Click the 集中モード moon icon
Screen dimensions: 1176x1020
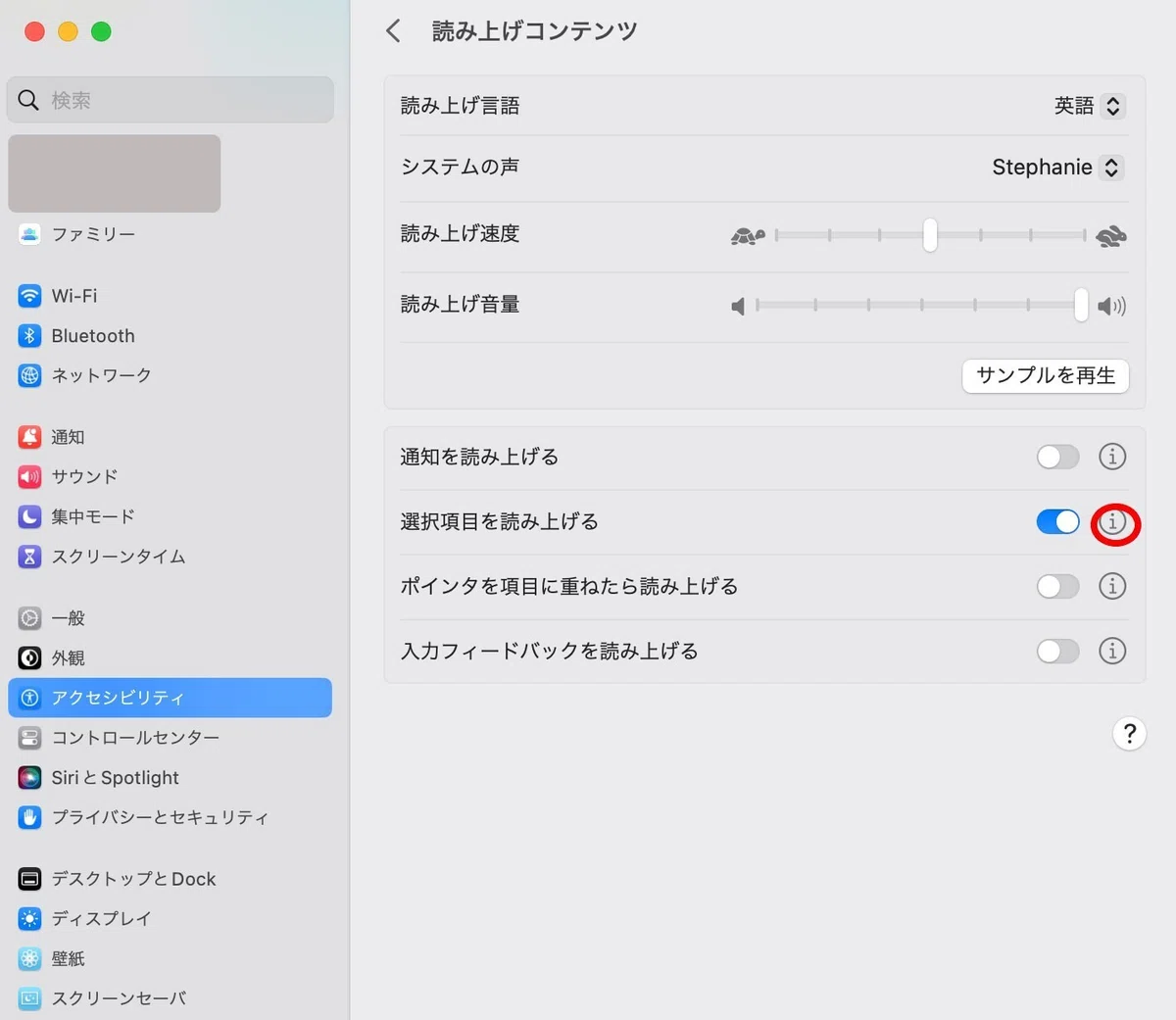[30, 516]
